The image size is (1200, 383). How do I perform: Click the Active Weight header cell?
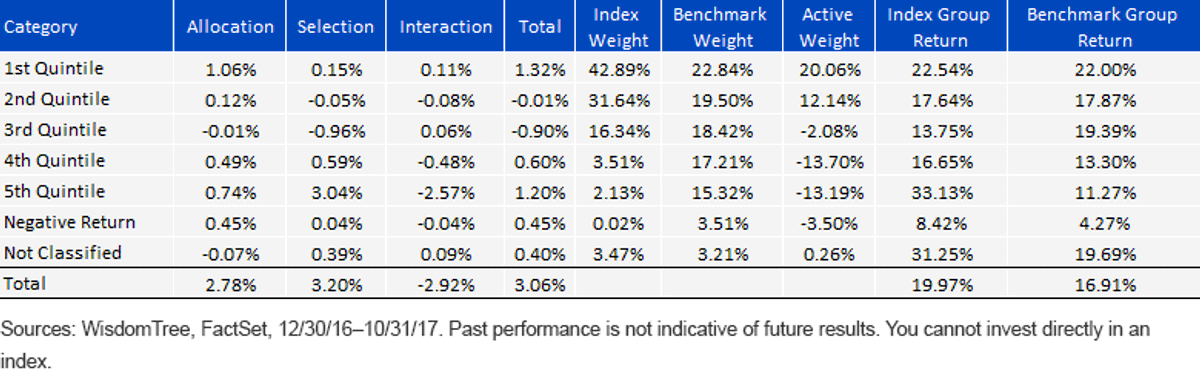[831, 28]
